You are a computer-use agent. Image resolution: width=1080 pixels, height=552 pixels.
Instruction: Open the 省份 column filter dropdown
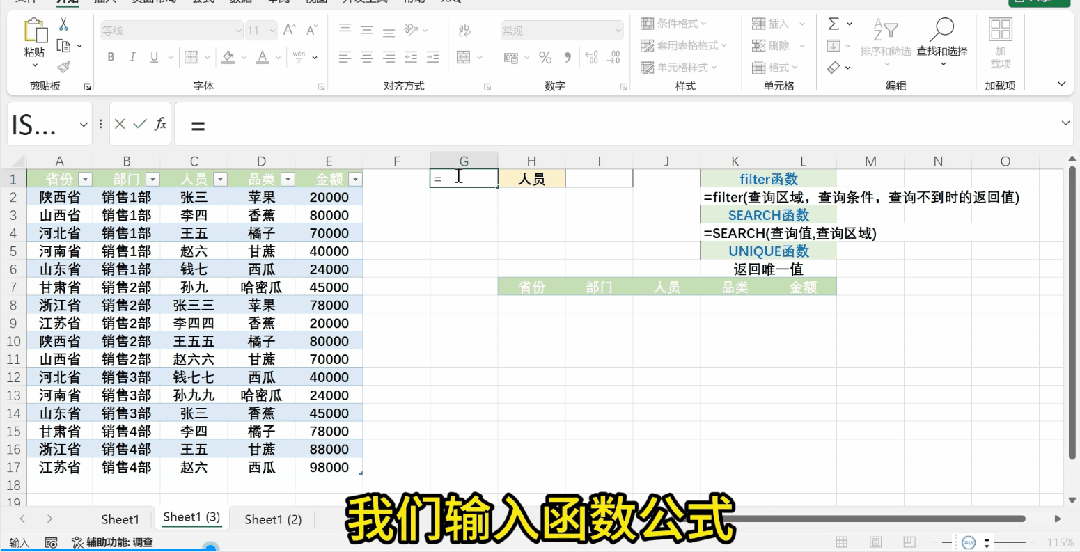coord(85,179)
